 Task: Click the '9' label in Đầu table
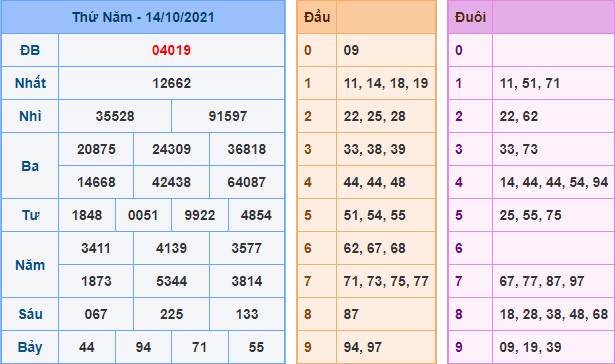308,347
